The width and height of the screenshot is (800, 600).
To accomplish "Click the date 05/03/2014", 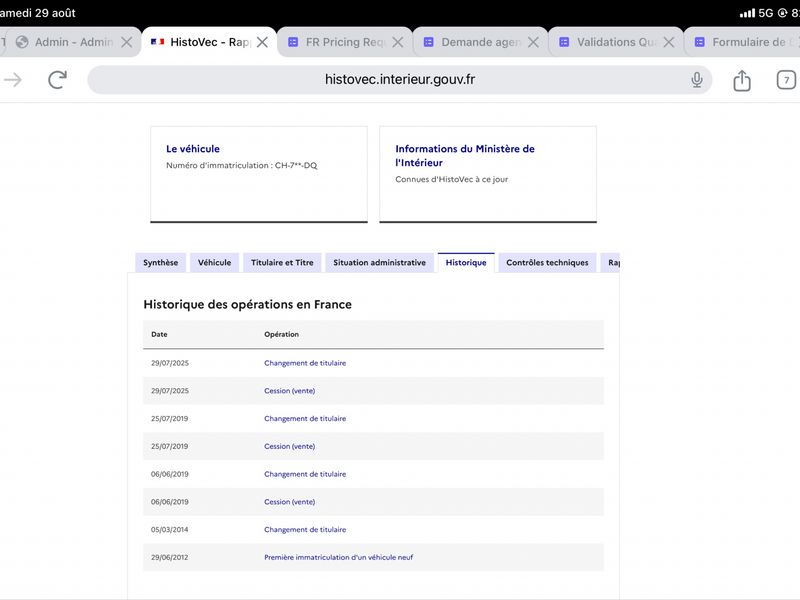I will point(169,530).
